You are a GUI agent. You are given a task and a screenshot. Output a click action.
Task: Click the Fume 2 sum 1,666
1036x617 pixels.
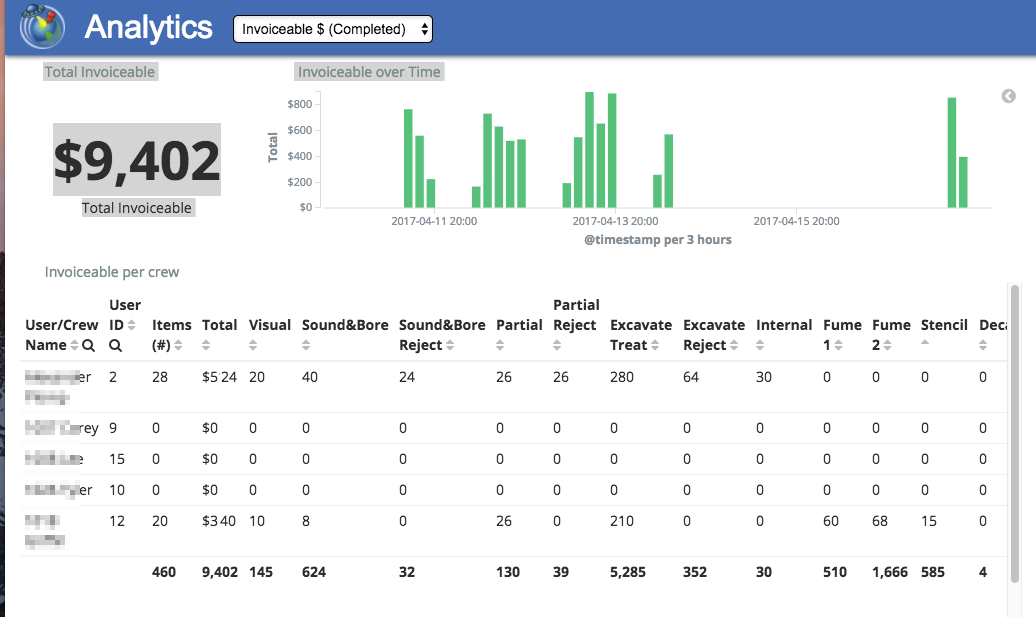point(890,572)
